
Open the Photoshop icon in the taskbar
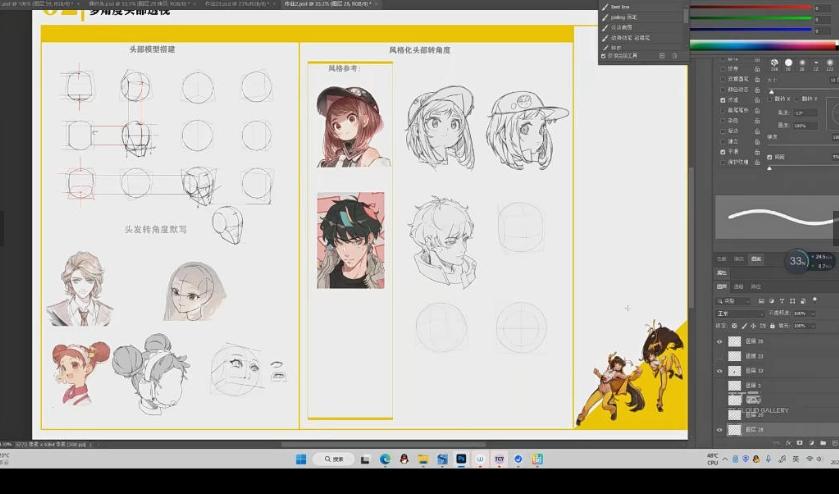click(x=461, y=459)
